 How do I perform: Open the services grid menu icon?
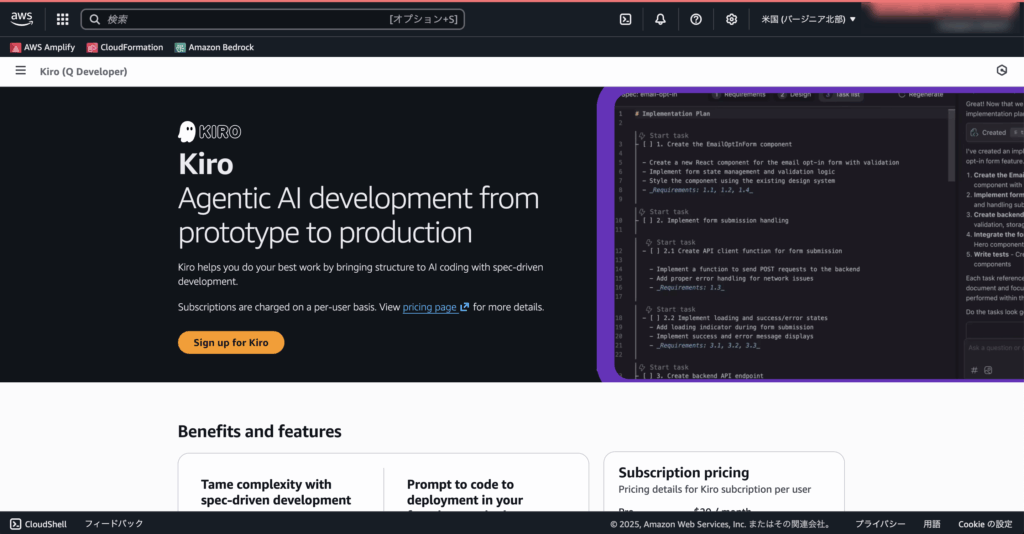[x=63, y=19]
